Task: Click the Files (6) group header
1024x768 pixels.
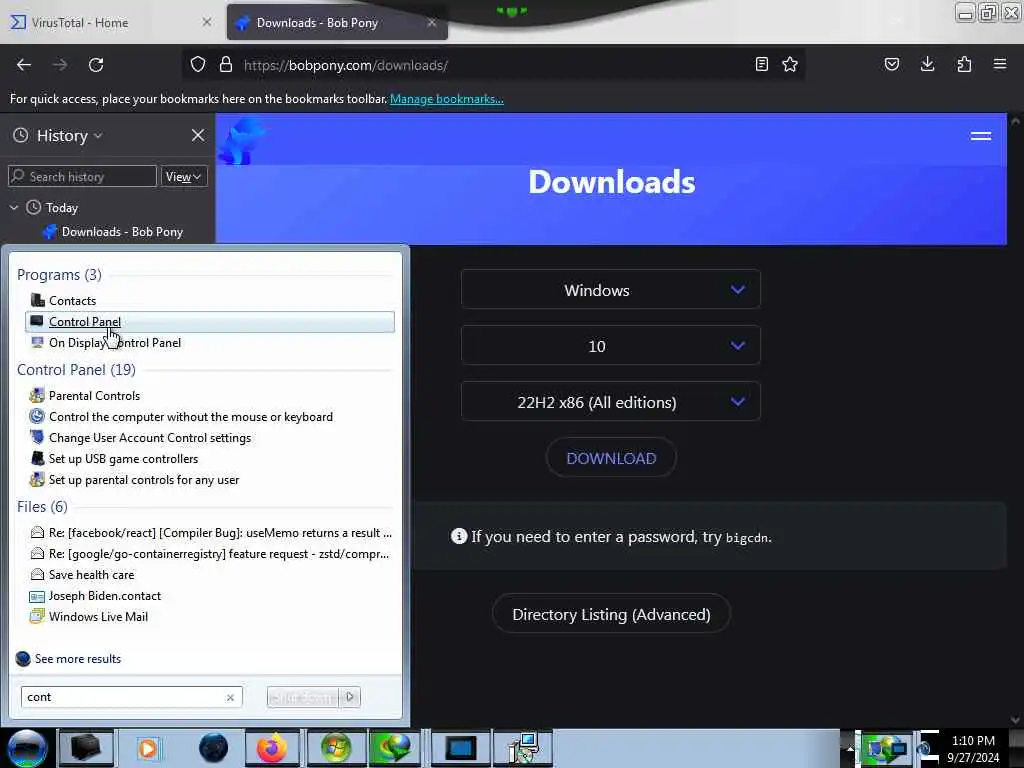Action: (x=42, y=507)
